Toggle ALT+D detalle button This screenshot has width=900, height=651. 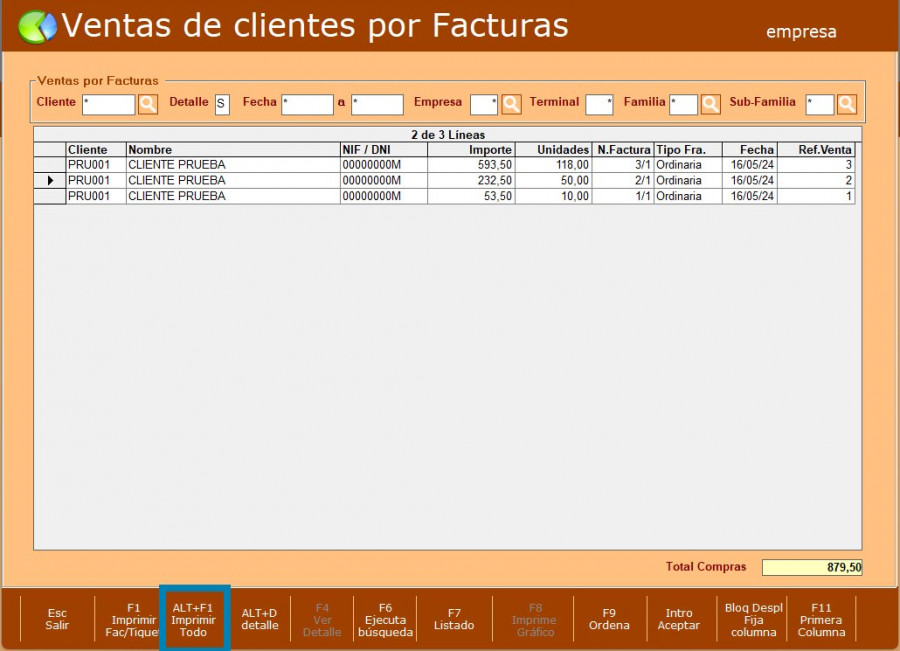click(x=259, y=619)
